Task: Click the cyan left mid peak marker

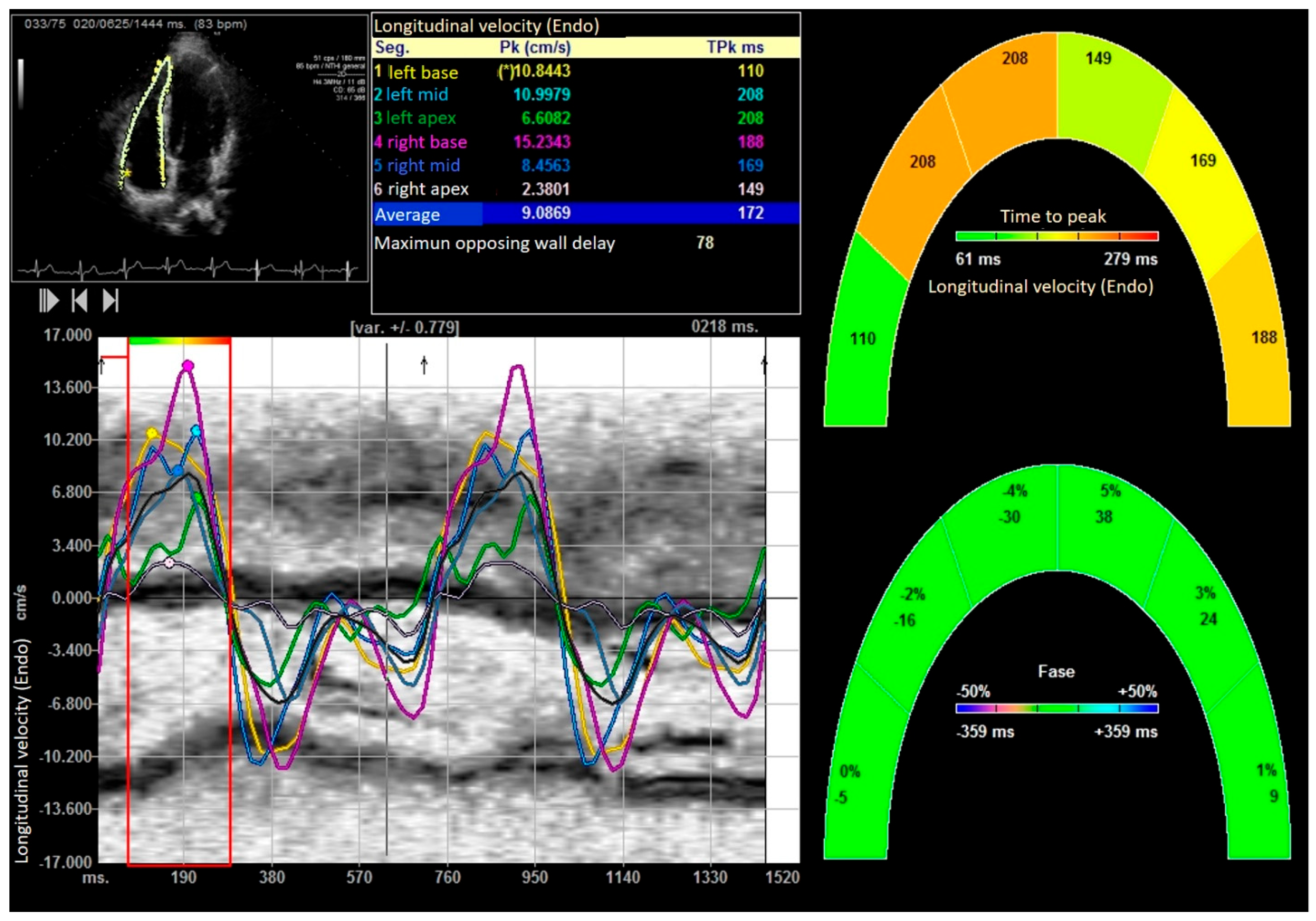Action: [x=196, y=430]
